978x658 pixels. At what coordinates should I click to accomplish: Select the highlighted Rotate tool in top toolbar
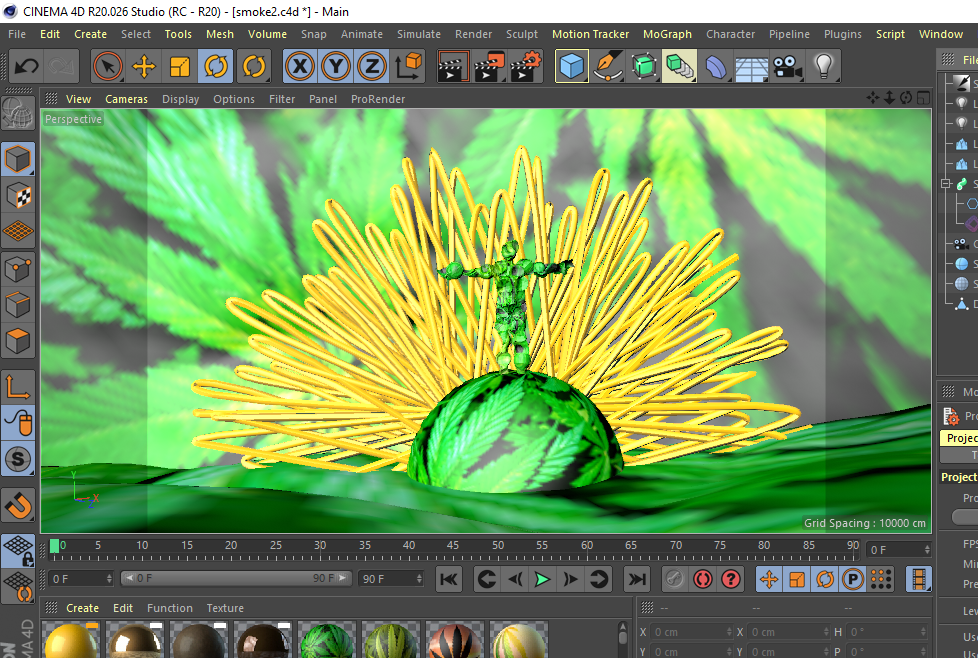pos(216,66)
